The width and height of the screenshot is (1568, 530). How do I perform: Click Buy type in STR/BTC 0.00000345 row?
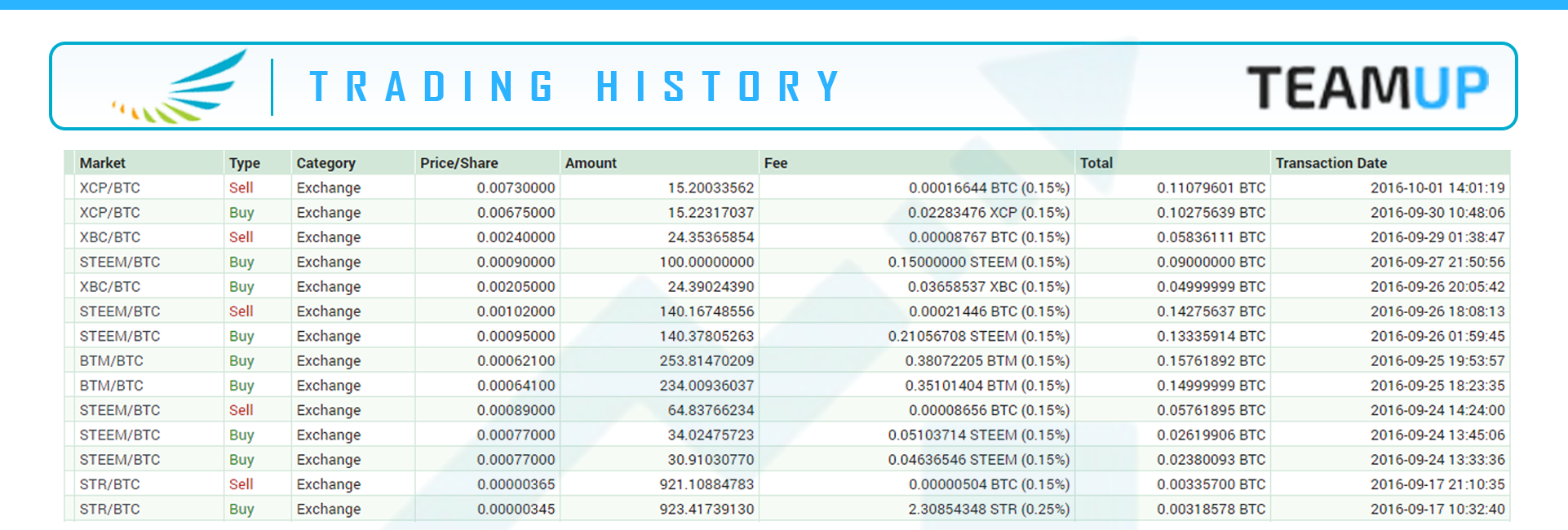241,510
